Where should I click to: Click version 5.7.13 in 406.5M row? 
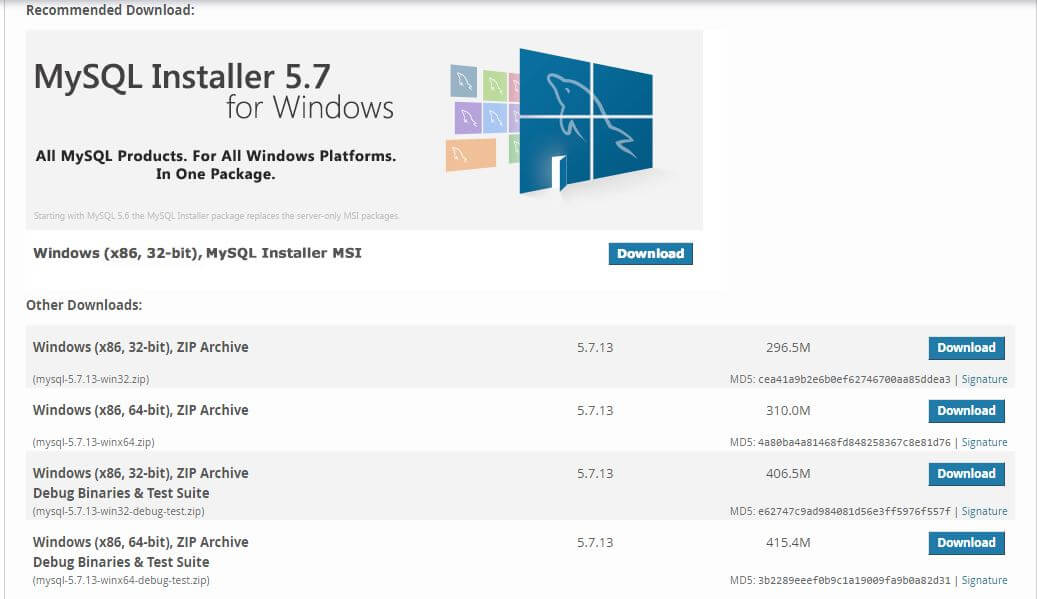[595, 473]
